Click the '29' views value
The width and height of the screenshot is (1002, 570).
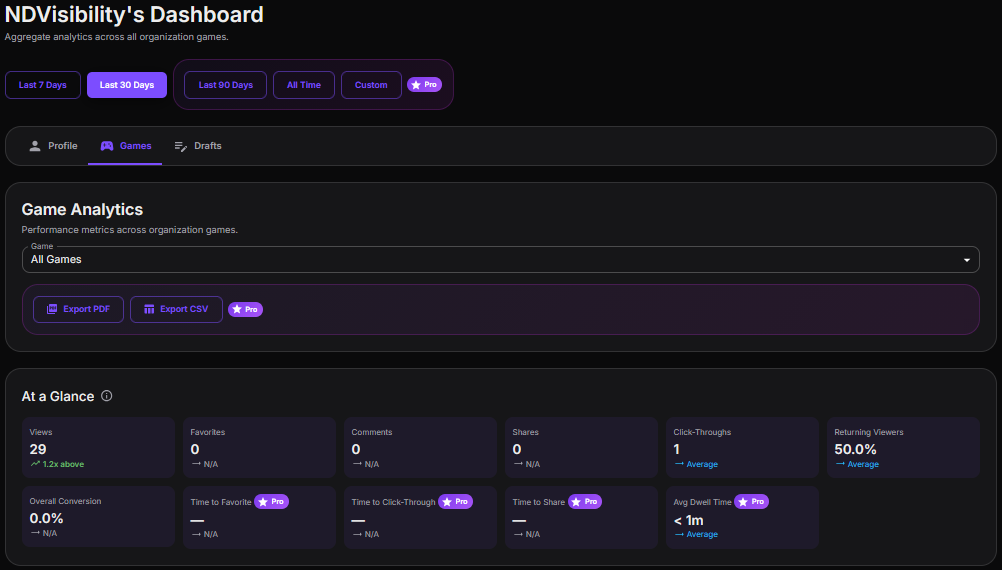tap(38, 449)
